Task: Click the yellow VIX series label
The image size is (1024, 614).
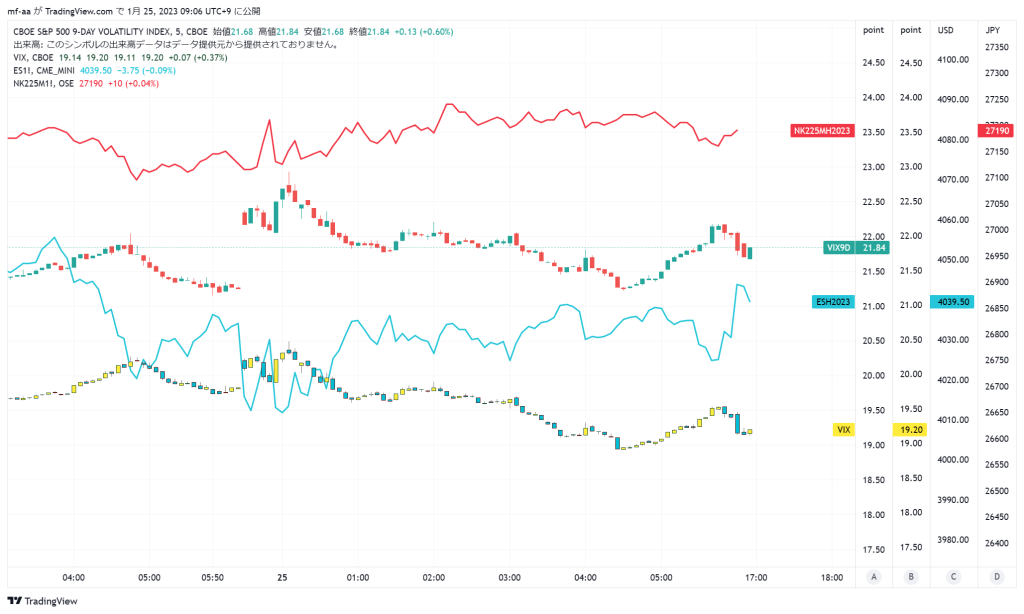Action: pos(844,429)
